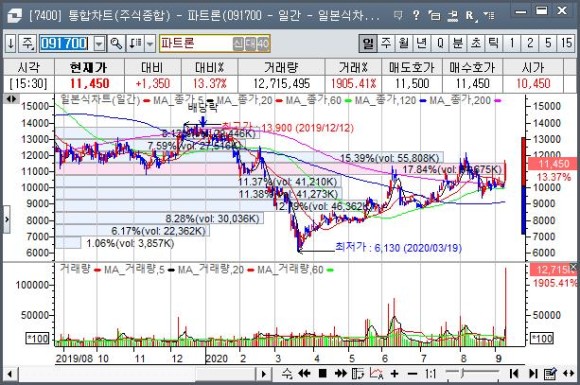Click the 수 adjusted-price toggle icon
580x385 pixels.
(x=287, y=374)
